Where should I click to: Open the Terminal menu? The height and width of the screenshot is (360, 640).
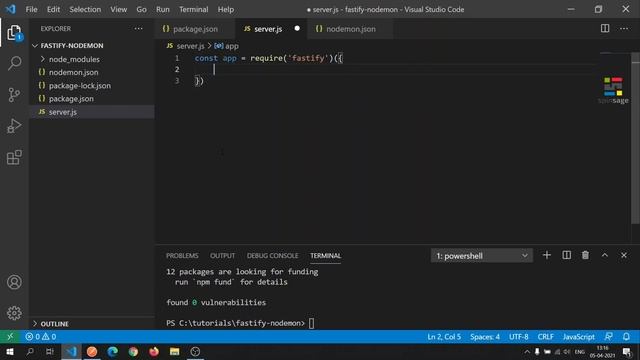click(x=193, y=9)
